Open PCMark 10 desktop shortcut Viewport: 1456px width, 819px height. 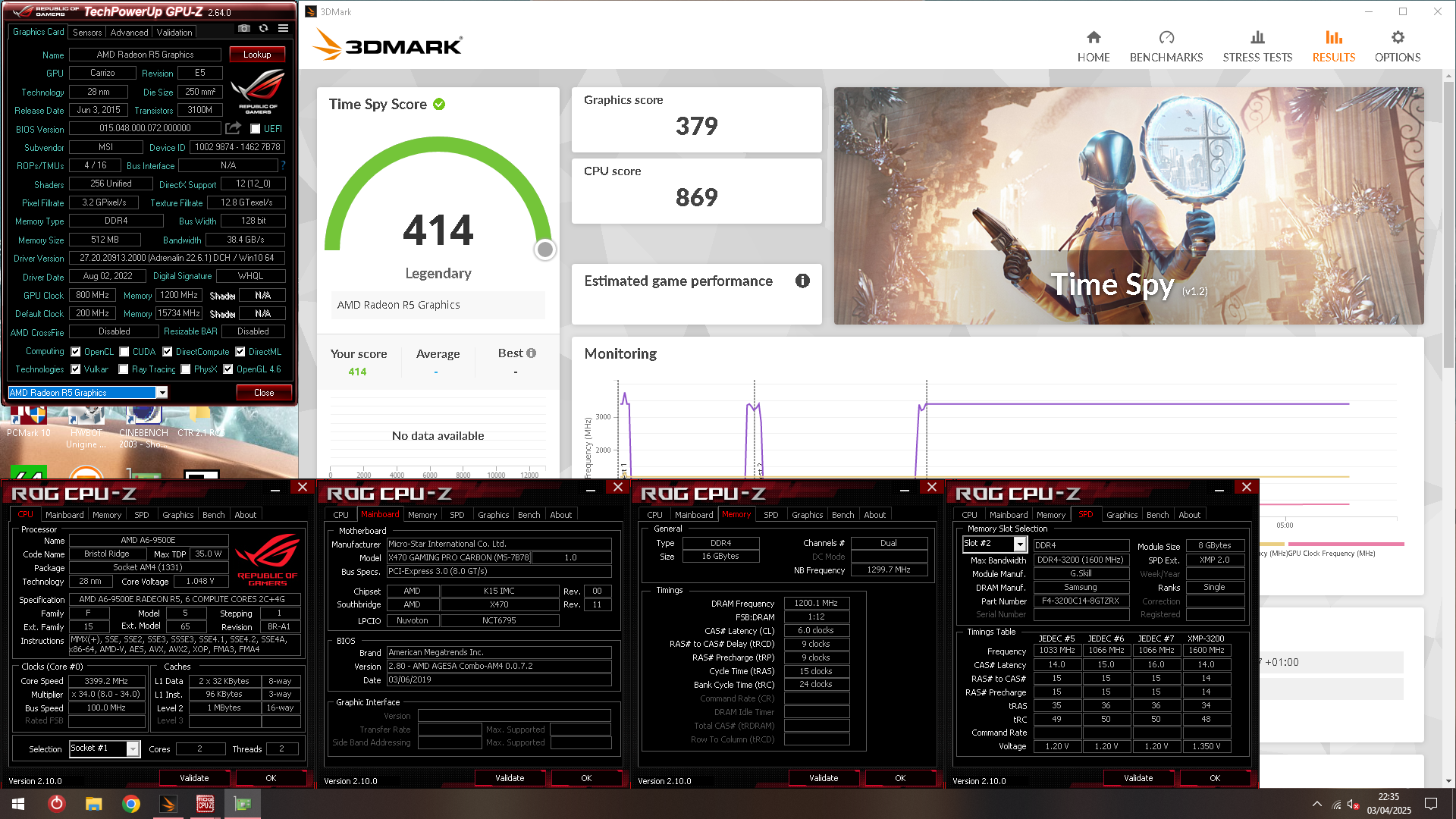29,421
